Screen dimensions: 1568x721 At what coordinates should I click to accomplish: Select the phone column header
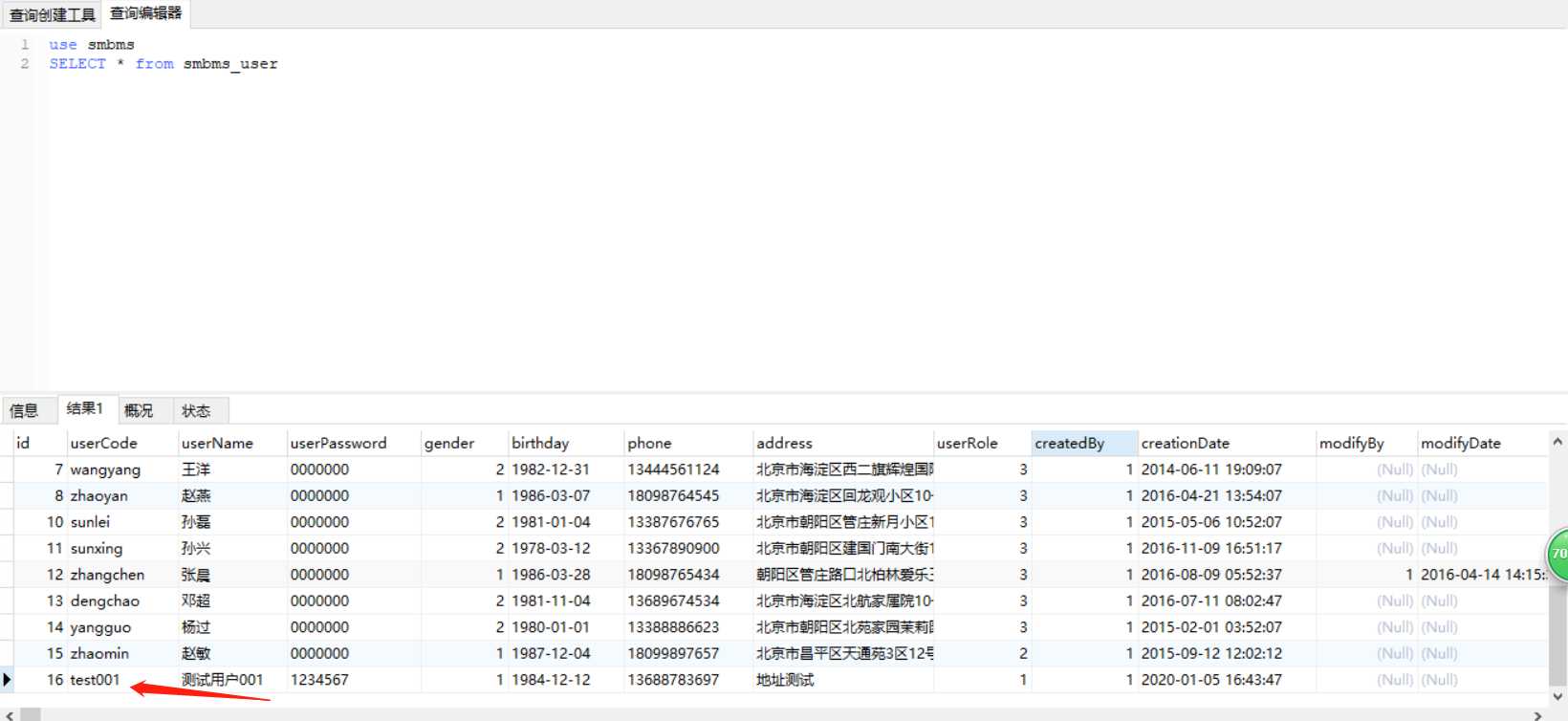pyautogui.click(x=688, y=443)
